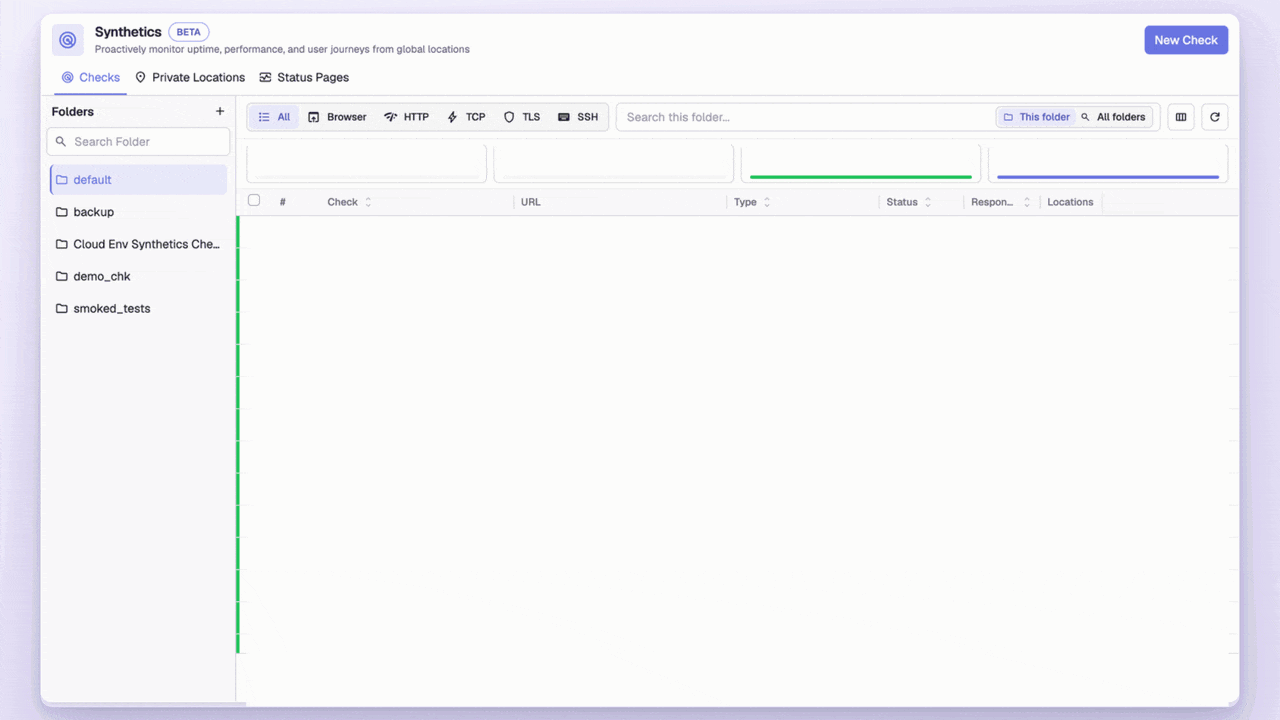
Task: Open Cloud Env Synthetics Checks folder
Action: click(138, 244)
